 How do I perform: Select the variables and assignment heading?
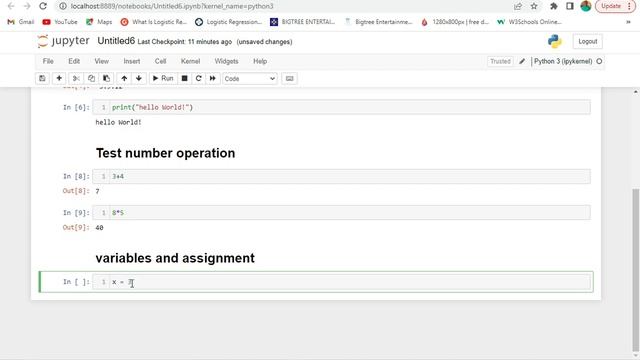coord(175,258)
